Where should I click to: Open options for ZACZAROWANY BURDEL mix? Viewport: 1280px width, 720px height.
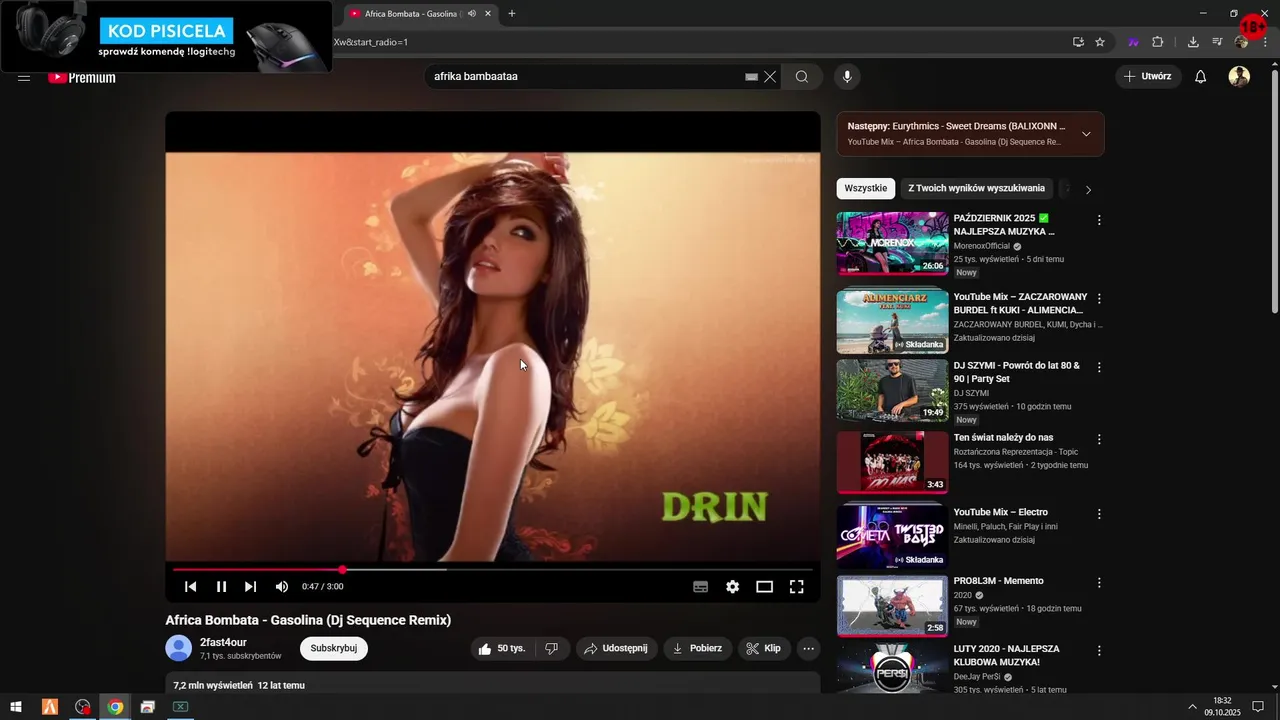click(1099, 299)
